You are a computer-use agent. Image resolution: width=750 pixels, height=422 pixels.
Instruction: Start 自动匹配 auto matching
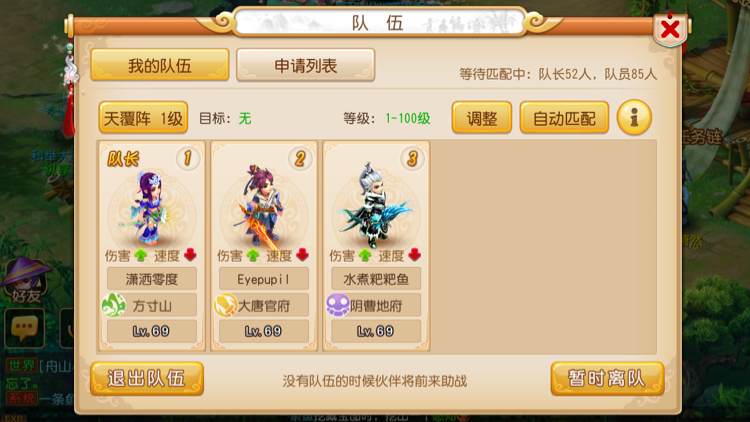coord(564,118)
